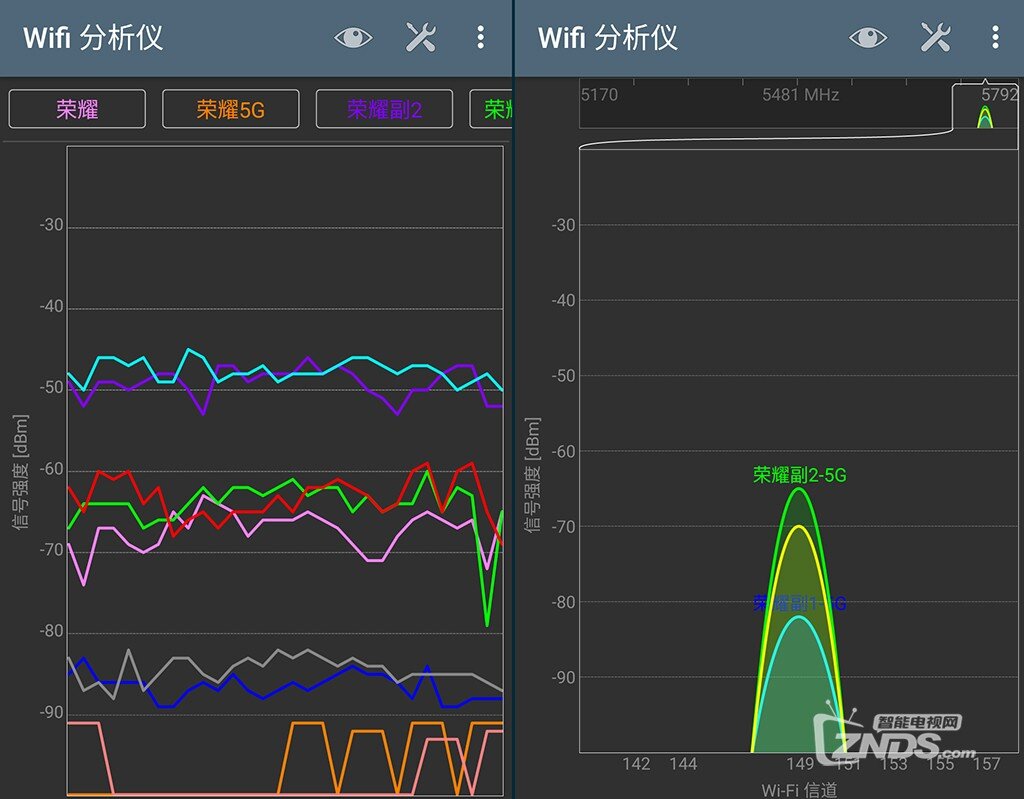This screenshot has height=799, width=1024.
Task: Tap the eye view icon on left toolbar
Action: [x=352, y=36]
